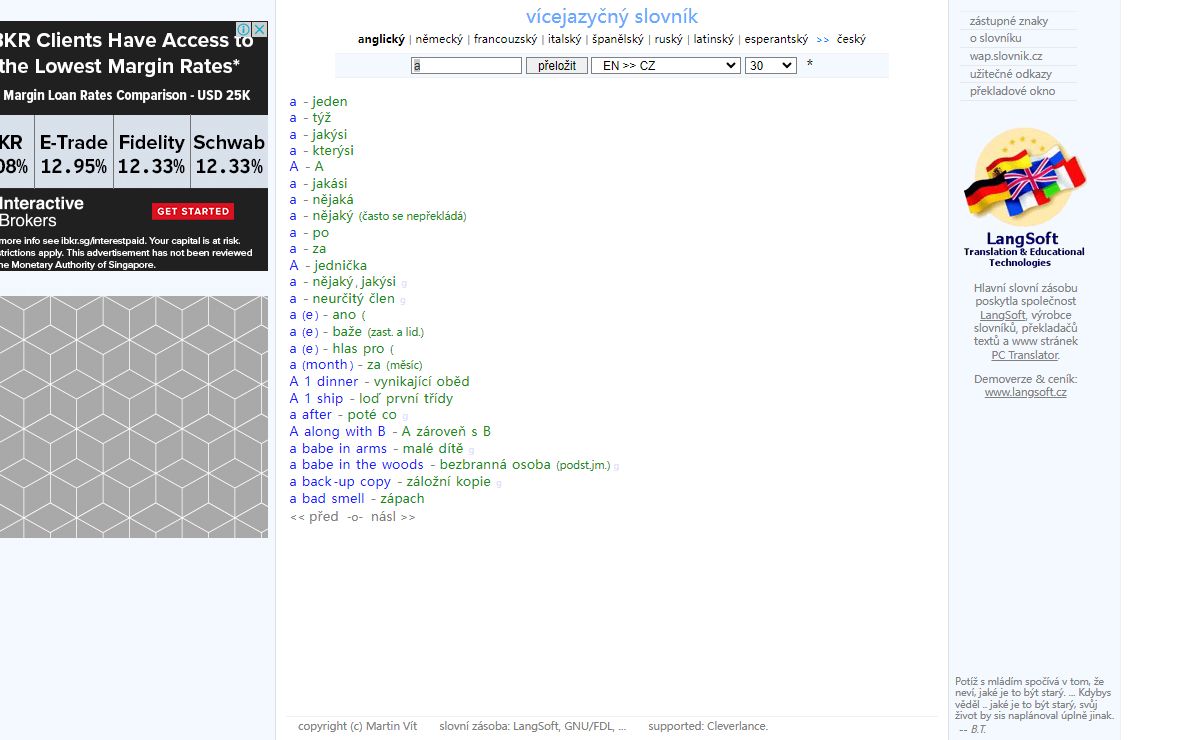Click the entry 'A 1 dinner'

[x=324, y=382]
